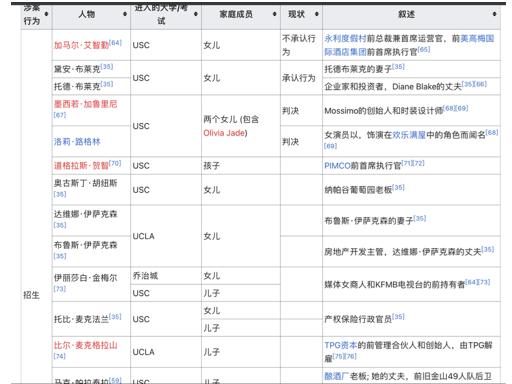Open the red link 比尔·麦克格拉山
512x384 pixels.
click(x=86, y=345)
